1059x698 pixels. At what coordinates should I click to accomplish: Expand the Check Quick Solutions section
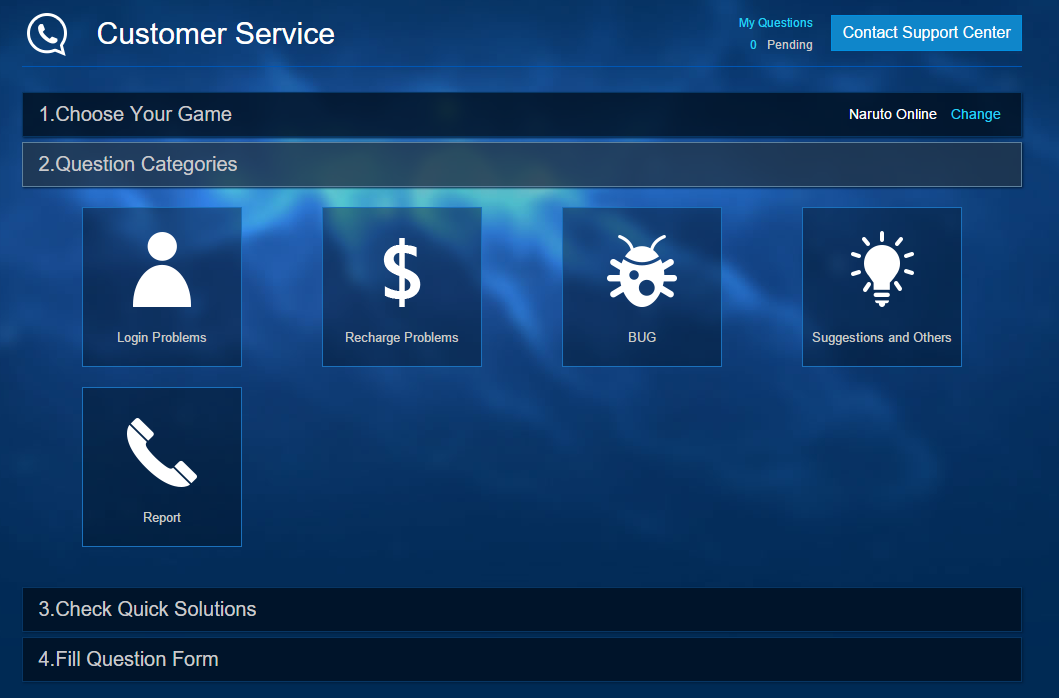147,609
